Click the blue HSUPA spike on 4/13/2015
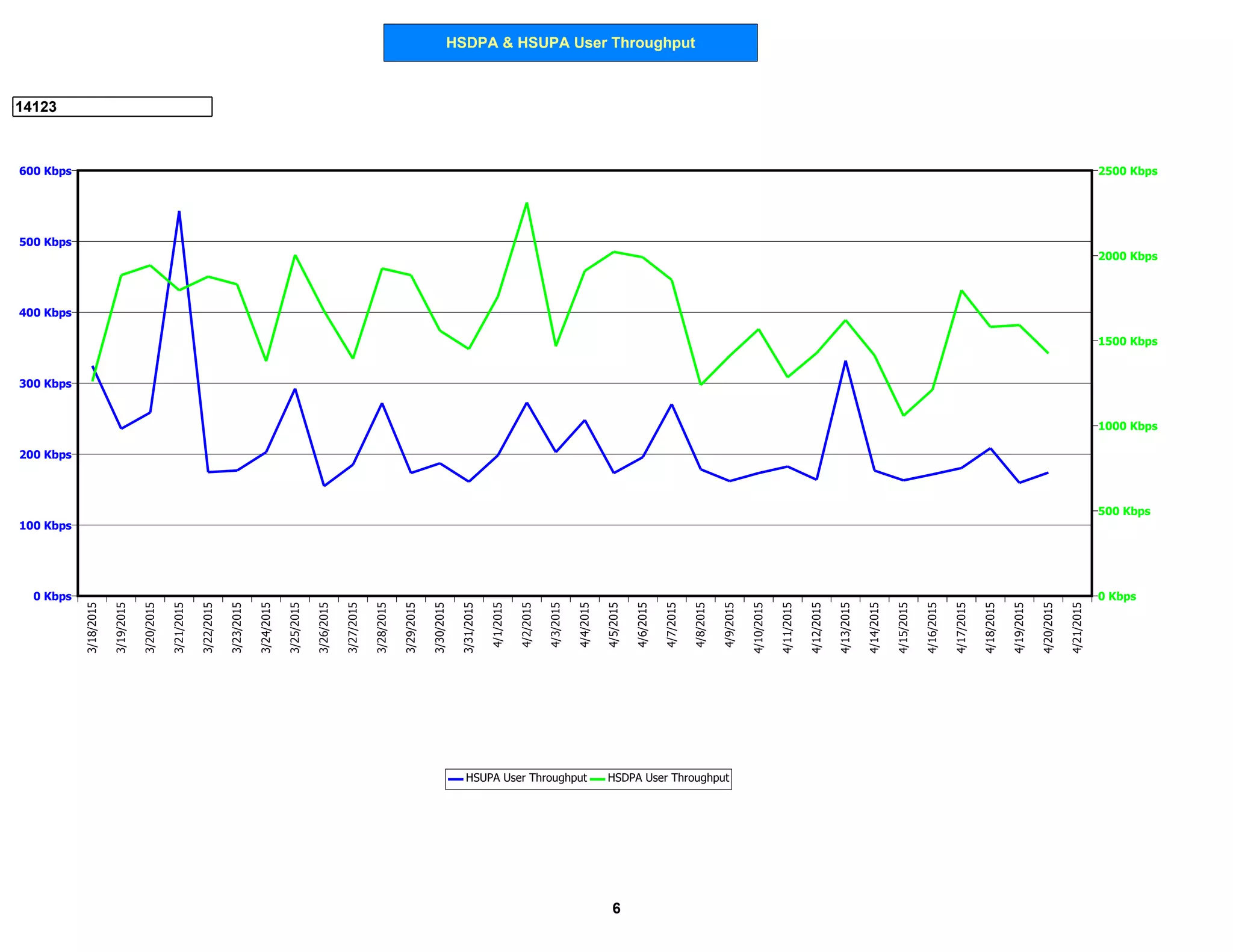This screenshot has width=1233, height=952. point(845,362)
